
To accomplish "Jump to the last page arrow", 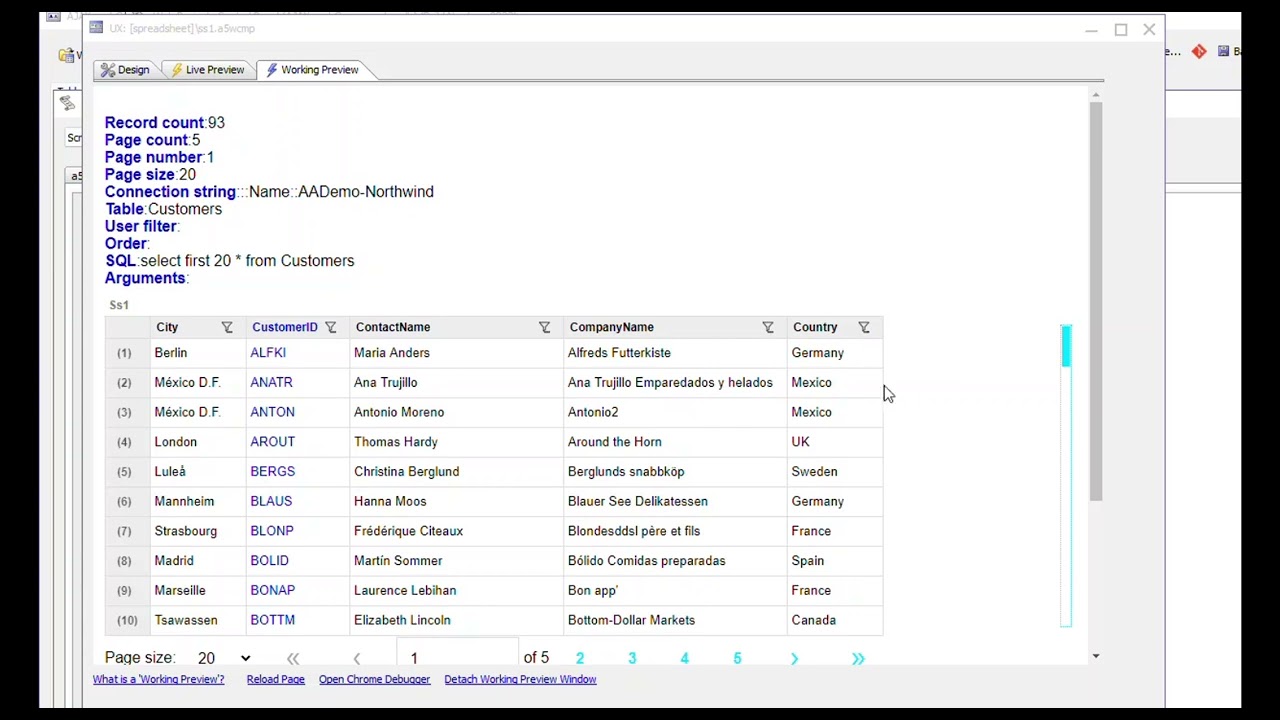I will coord(858,658).
